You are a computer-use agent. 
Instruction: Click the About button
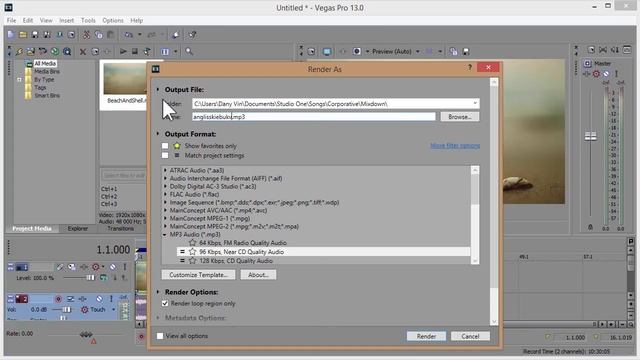point(258,275)
